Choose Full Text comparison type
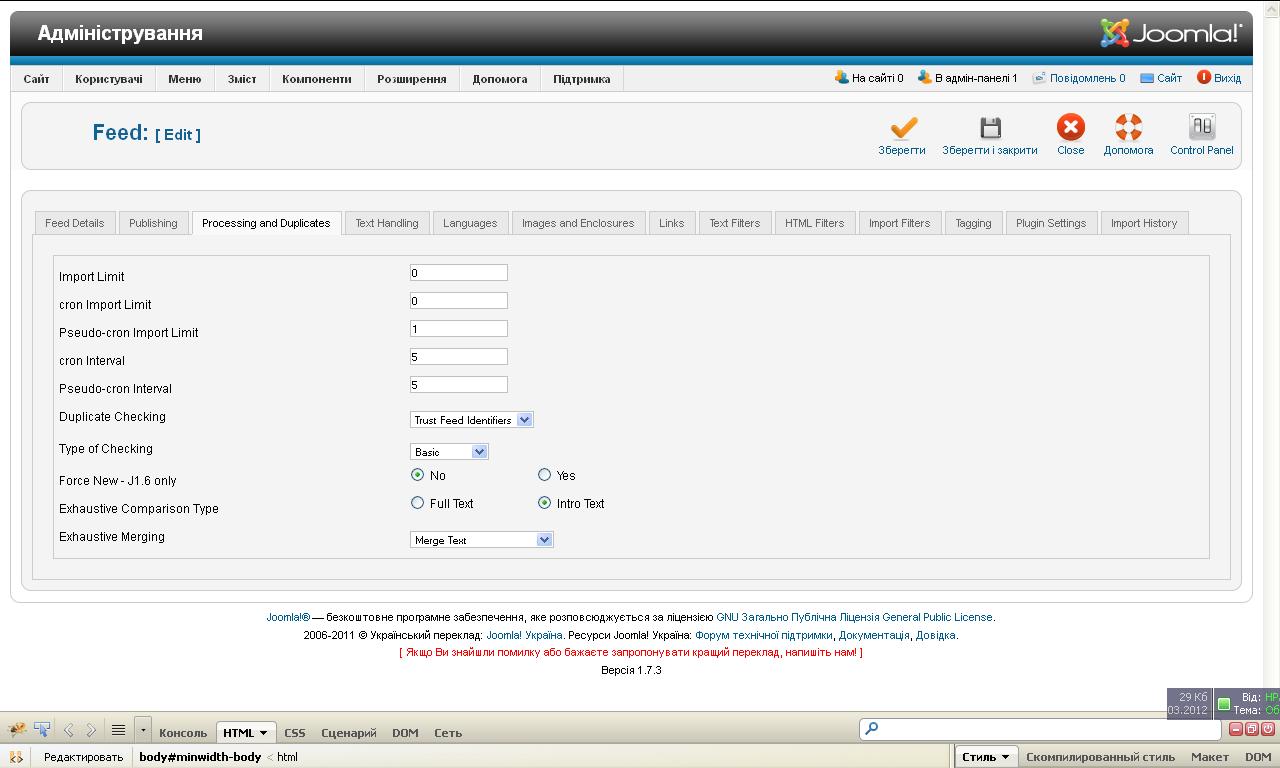Screen dimensions: 1280x768 point(418,503)
